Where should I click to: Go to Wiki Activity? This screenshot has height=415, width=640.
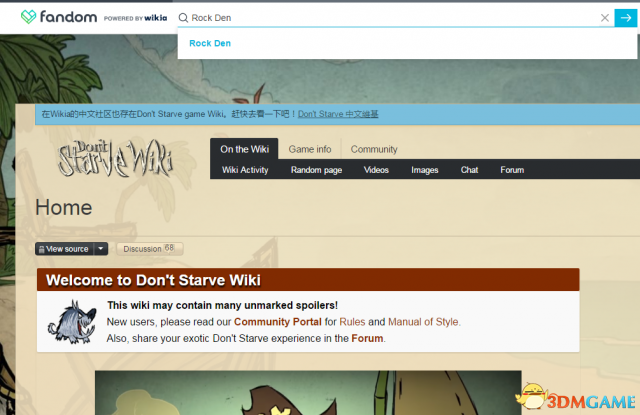245,170
